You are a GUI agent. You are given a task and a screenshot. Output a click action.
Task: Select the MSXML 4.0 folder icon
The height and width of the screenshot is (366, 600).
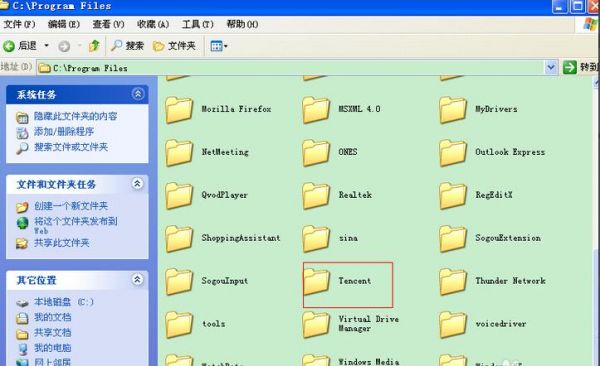click(316, 110)
